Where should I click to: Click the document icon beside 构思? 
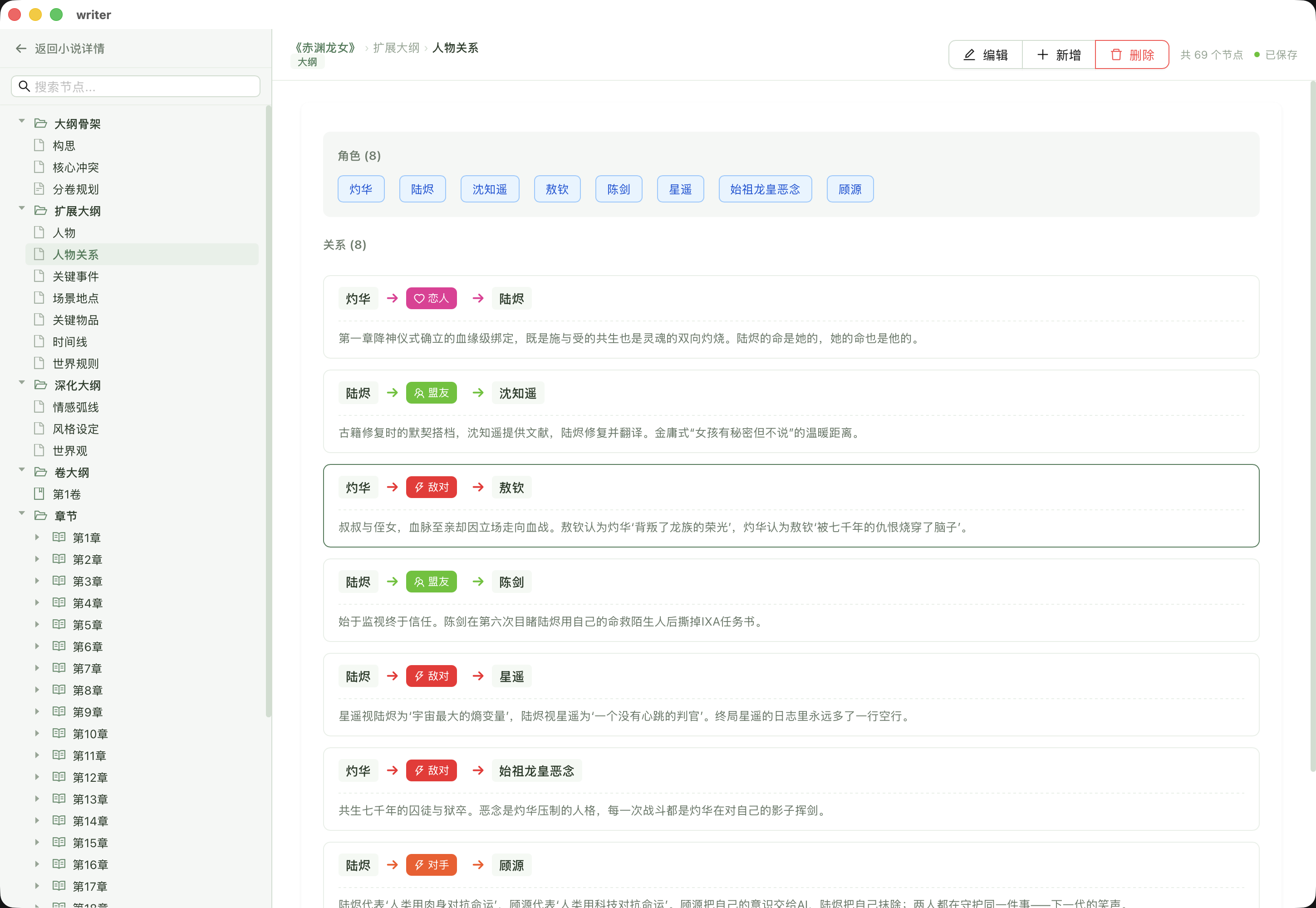point(39,145)
